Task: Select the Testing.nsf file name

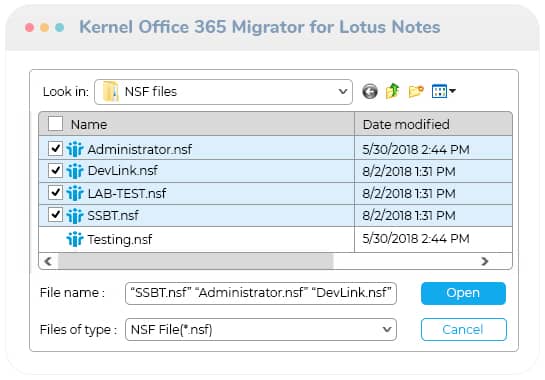Action: click(x=120, y=240)
